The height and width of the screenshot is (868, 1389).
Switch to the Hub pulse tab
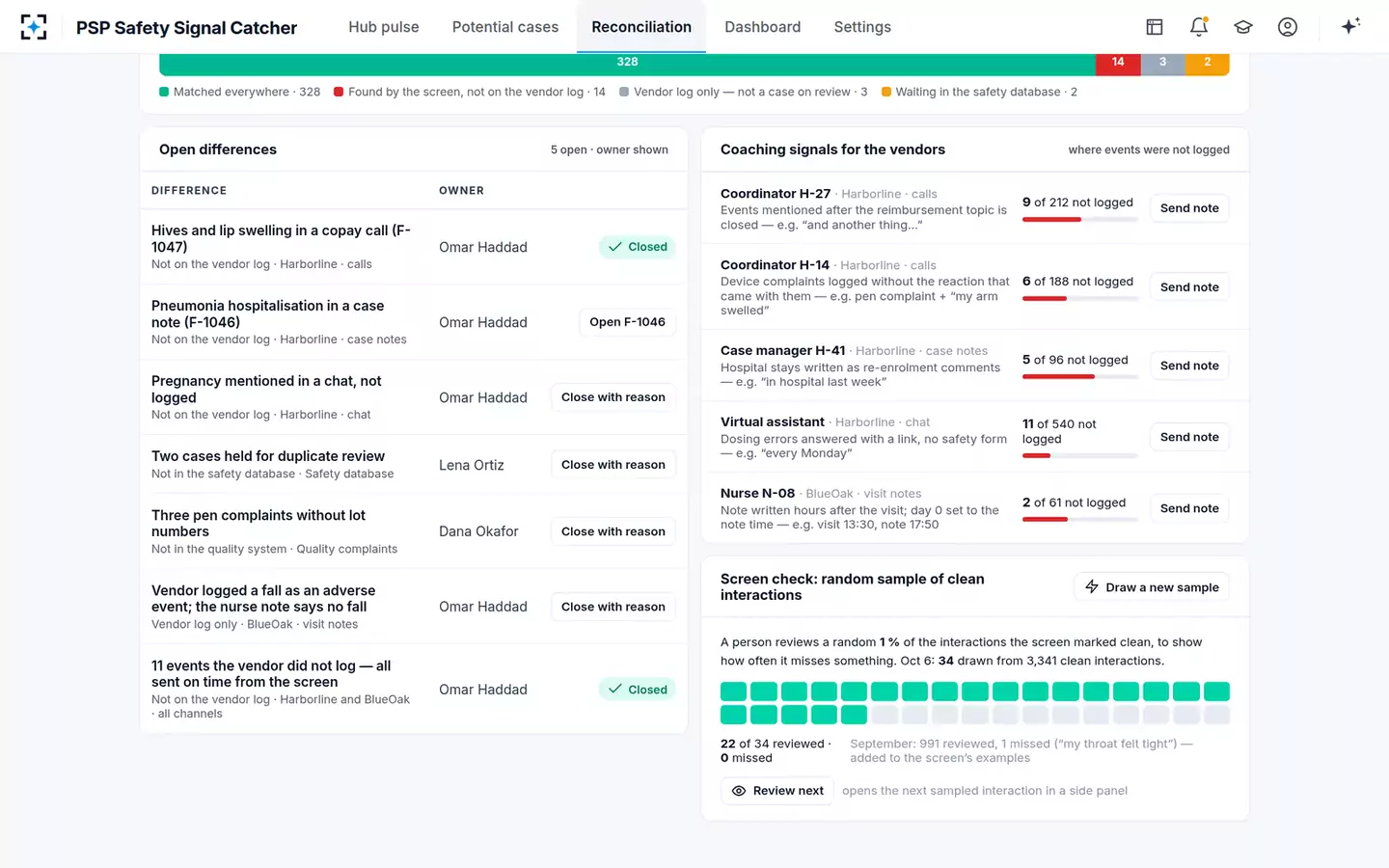tap(384, 27)
